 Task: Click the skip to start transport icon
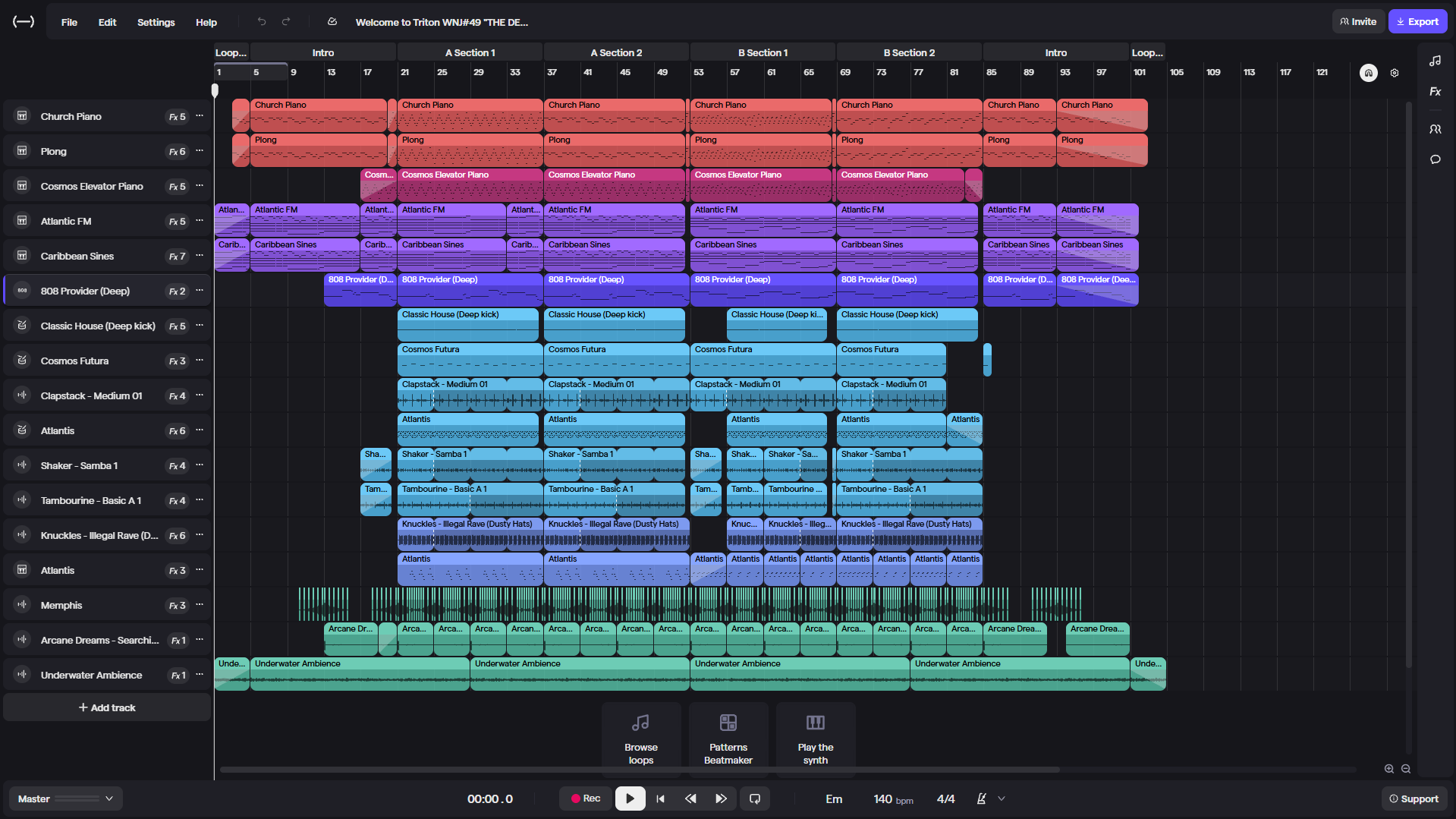pos(660,799)
